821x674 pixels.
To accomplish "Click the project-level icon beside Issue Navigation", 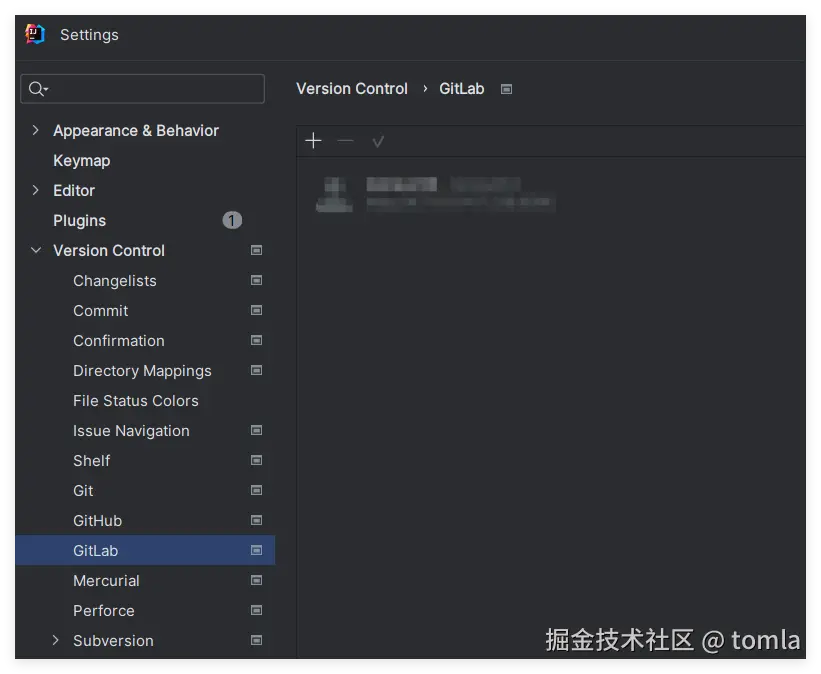I will pyautogui.click(x=257, y=430).
